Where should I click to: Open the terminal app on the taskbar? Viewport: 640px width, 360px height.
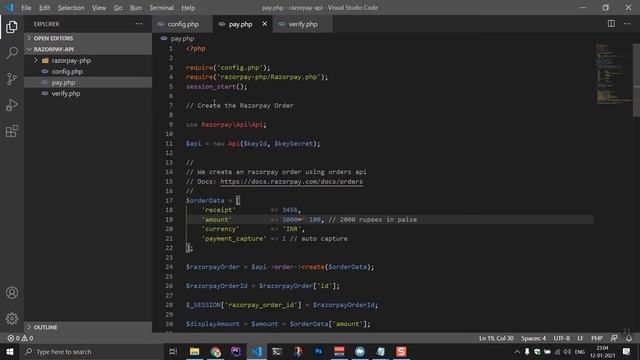[x=277, y=351]
